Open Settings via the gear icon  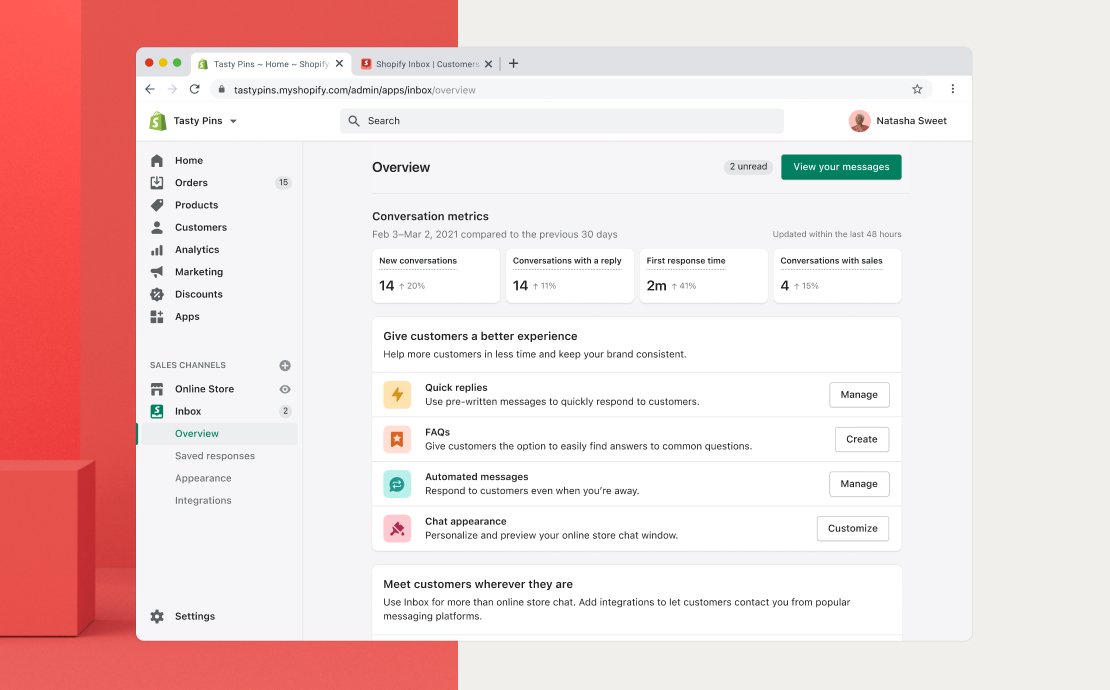click(158, 616)
